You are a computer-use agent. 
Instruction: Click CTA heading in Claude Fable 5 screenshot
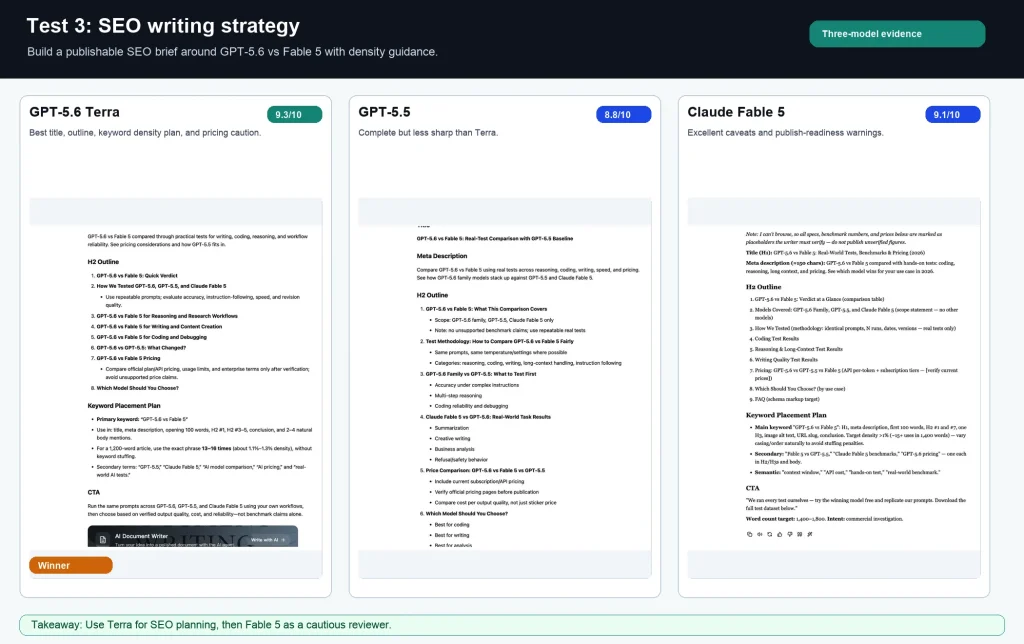tap(752, 488)
